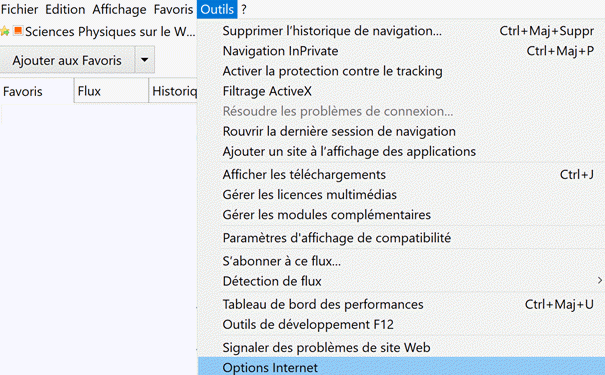
Task: Click the Ajouter aux Favoris button
Action: click(67, 60)
